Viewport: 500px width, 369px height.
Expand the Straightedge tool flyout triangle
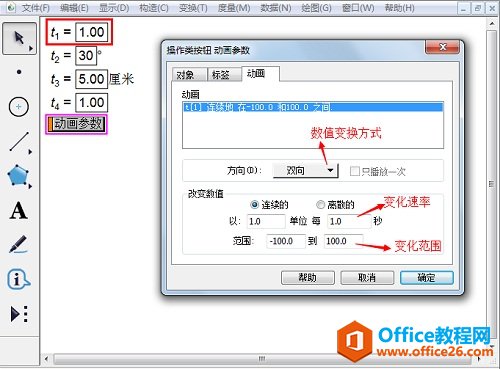click(30, 152)
